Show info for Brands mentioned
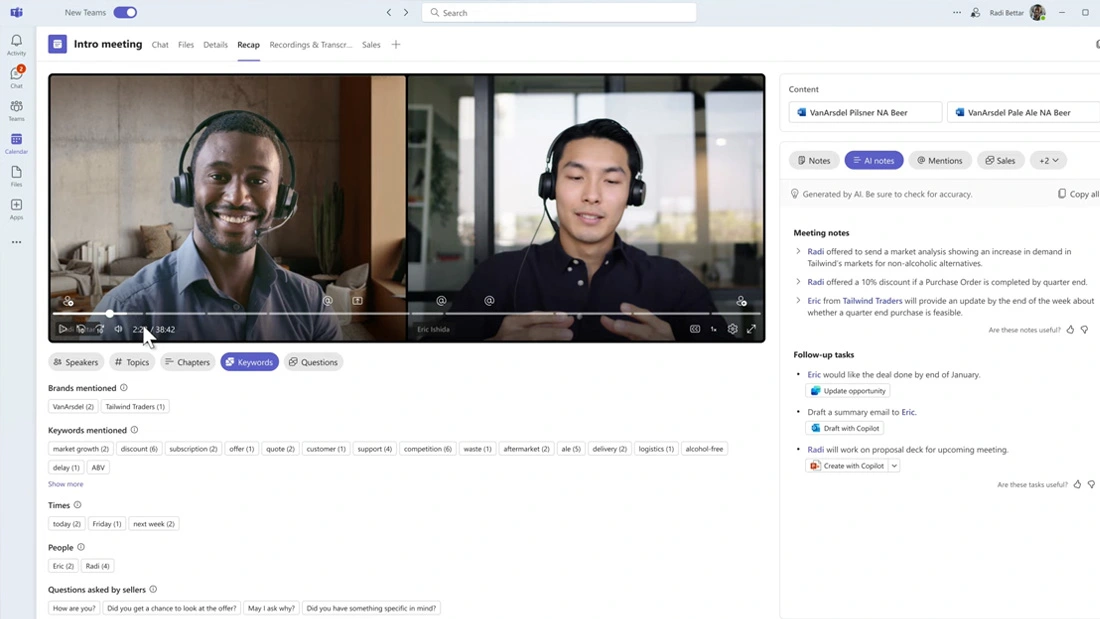Viewport: 1100px width, 619px height. point(123,387)
